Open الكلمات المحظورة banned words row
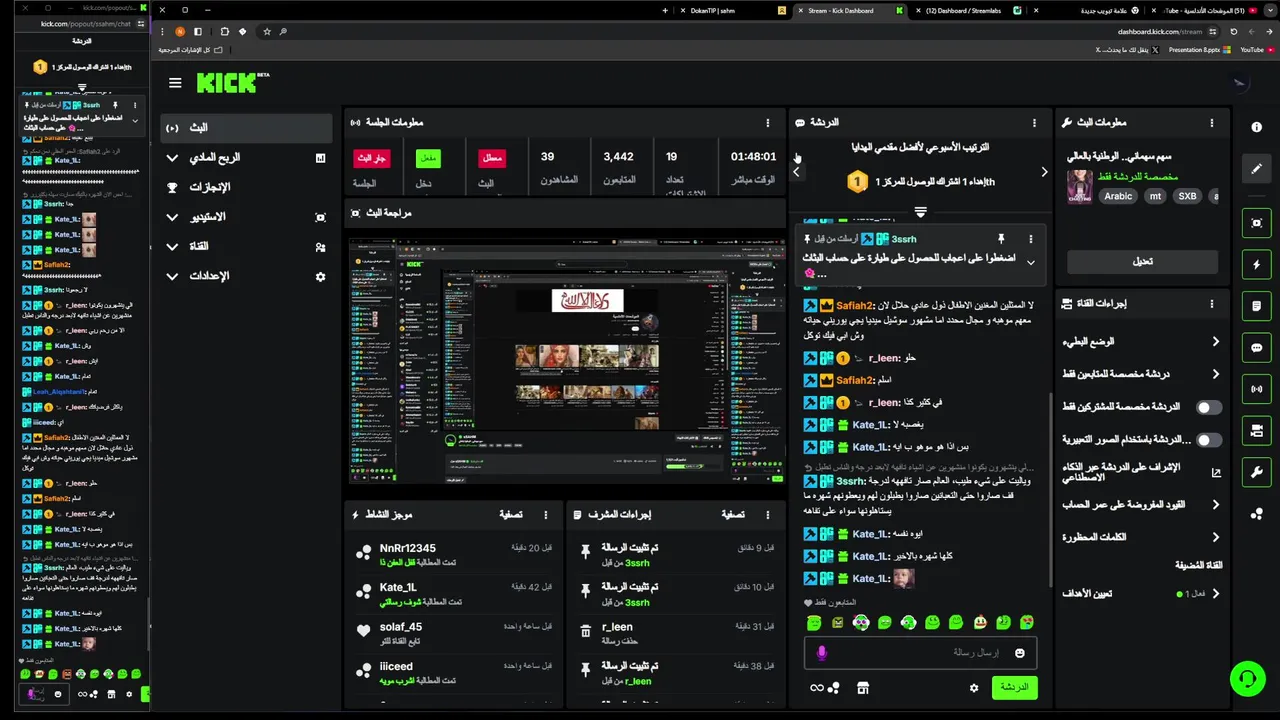Screen dimensions: 1280x720 coord(1142,537)
